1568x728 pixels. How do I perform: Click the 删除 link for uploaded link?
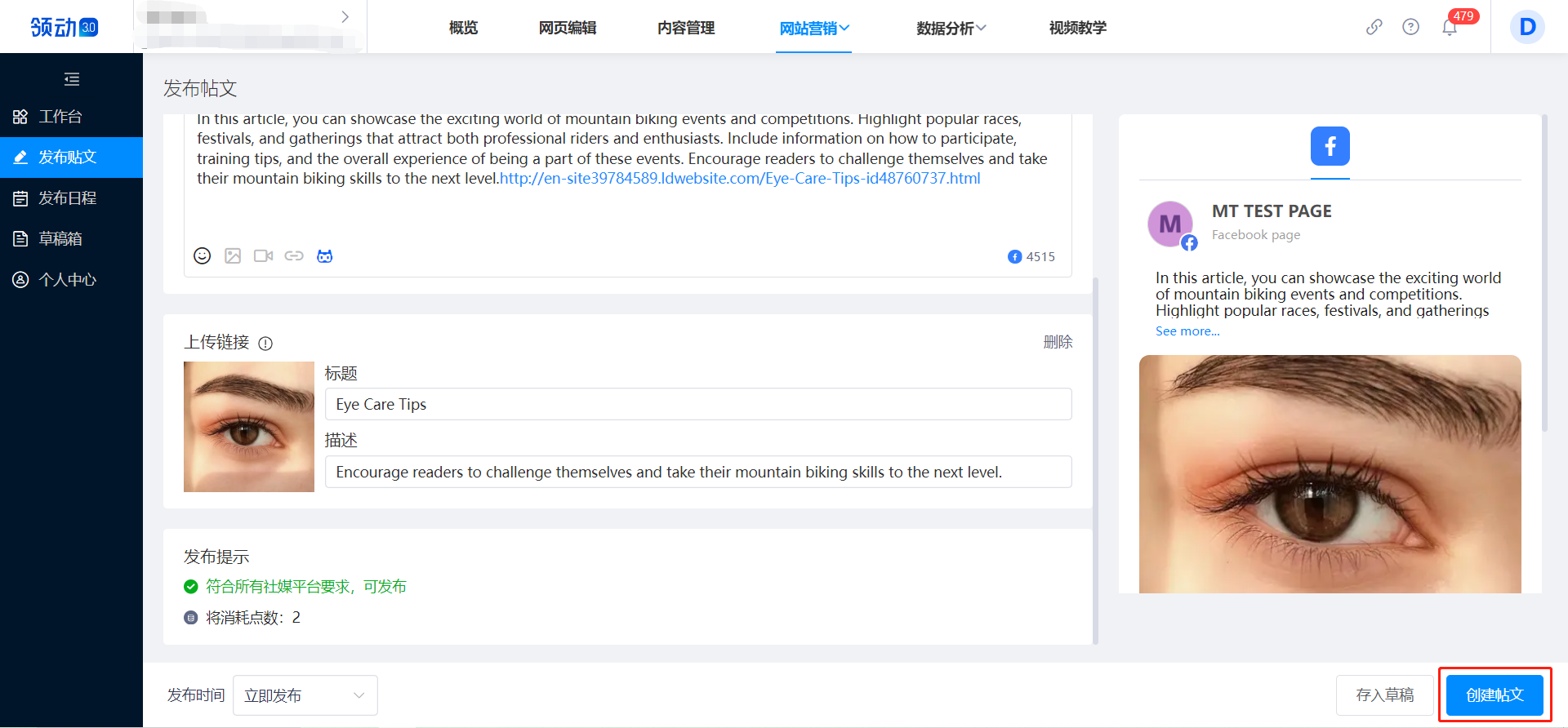tap(1058, 342)
